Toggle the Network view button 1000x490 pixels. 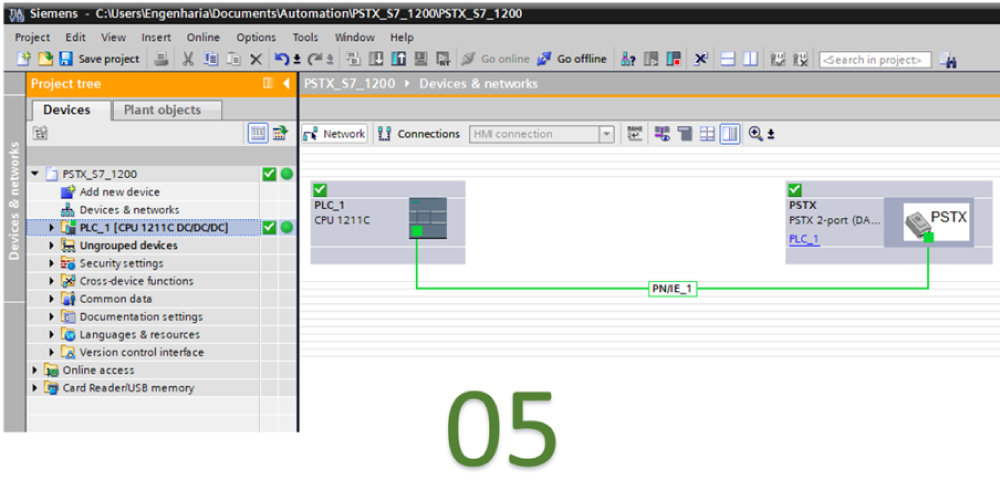(x=335, y=134)
